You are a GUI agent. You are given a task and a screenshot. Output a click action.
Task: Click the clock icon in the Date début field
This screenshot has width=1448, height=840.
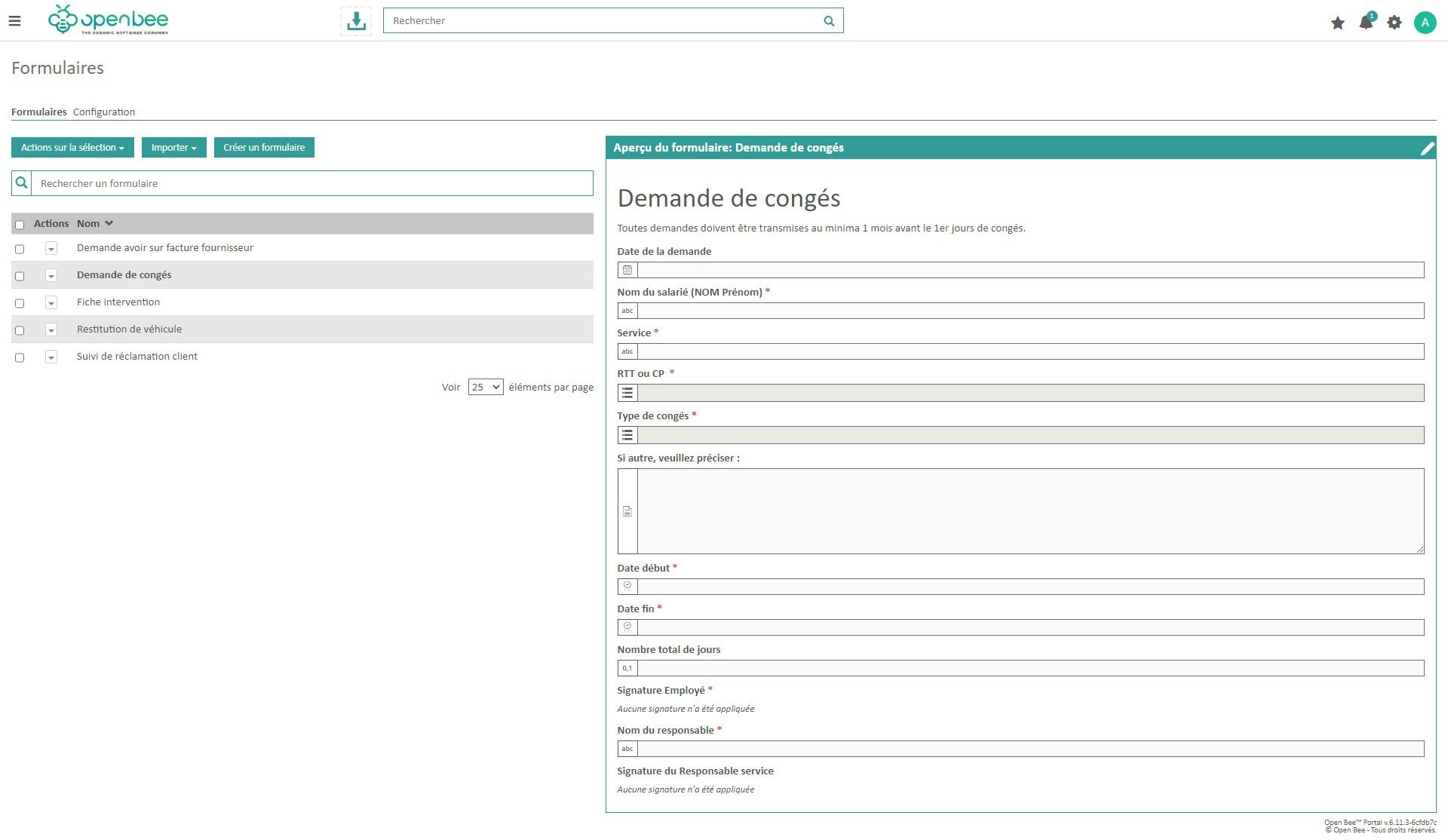tap(627, 586)
